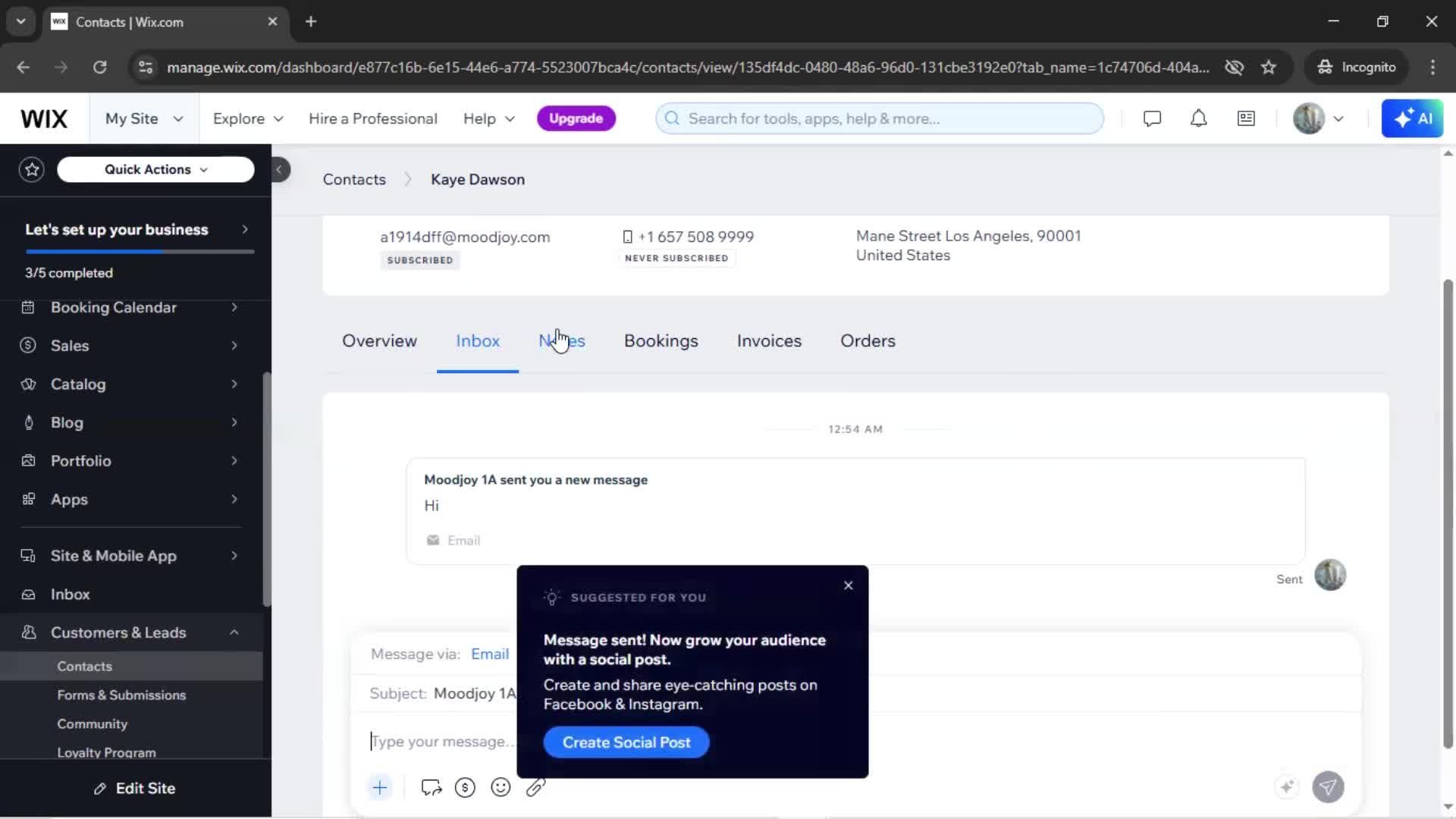1456x819 pixels.
Task: Open the news feed icon in header
Action: [1246, 118]
